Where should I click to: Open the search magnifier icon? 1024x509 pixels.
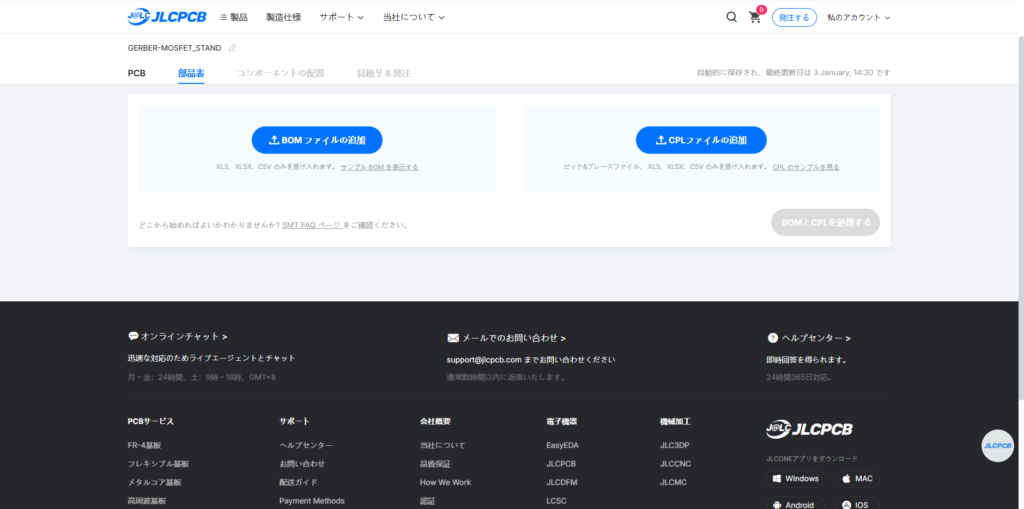(731, 17)
